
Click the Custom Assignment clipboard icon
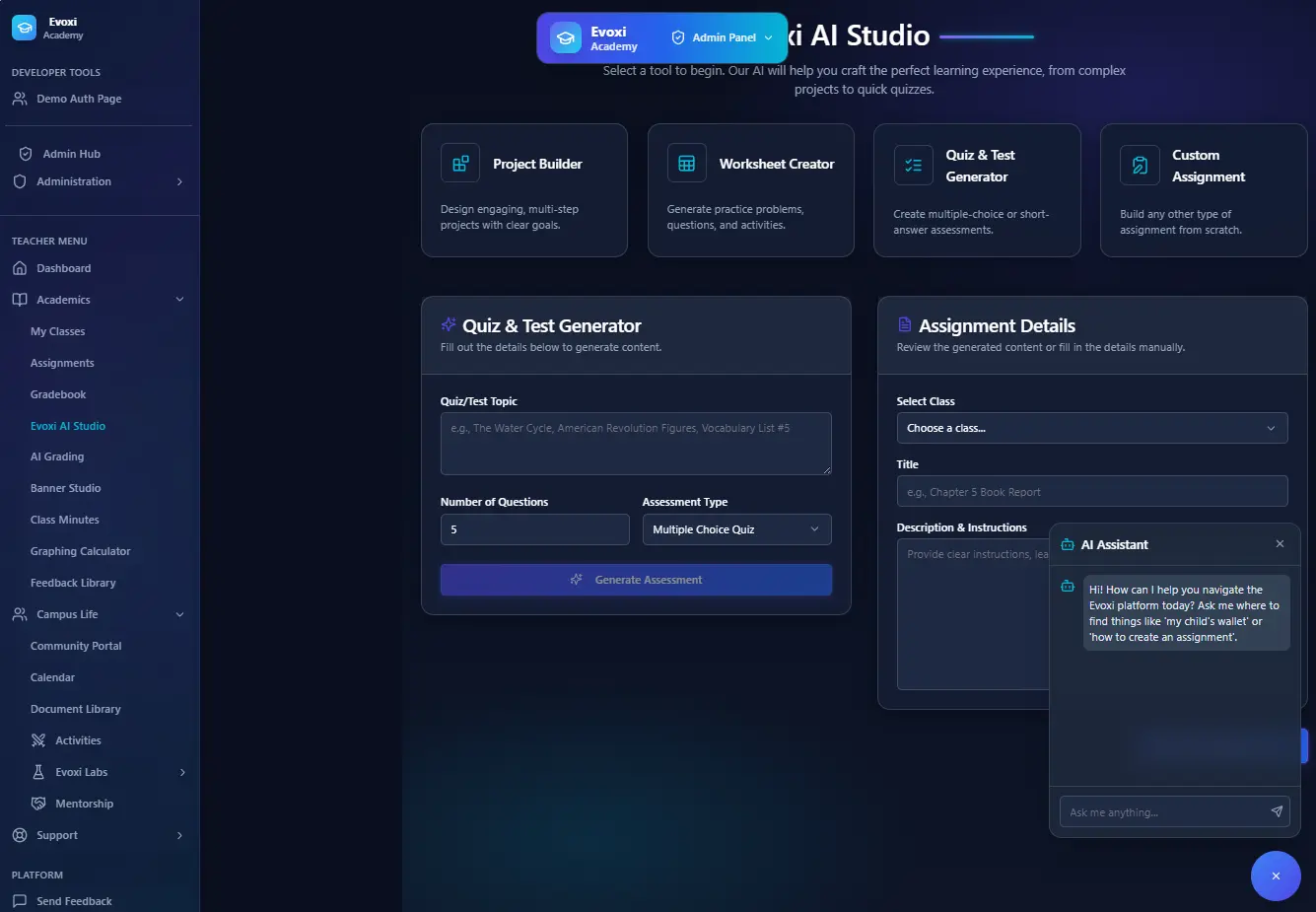click(x=1140, y=166)
